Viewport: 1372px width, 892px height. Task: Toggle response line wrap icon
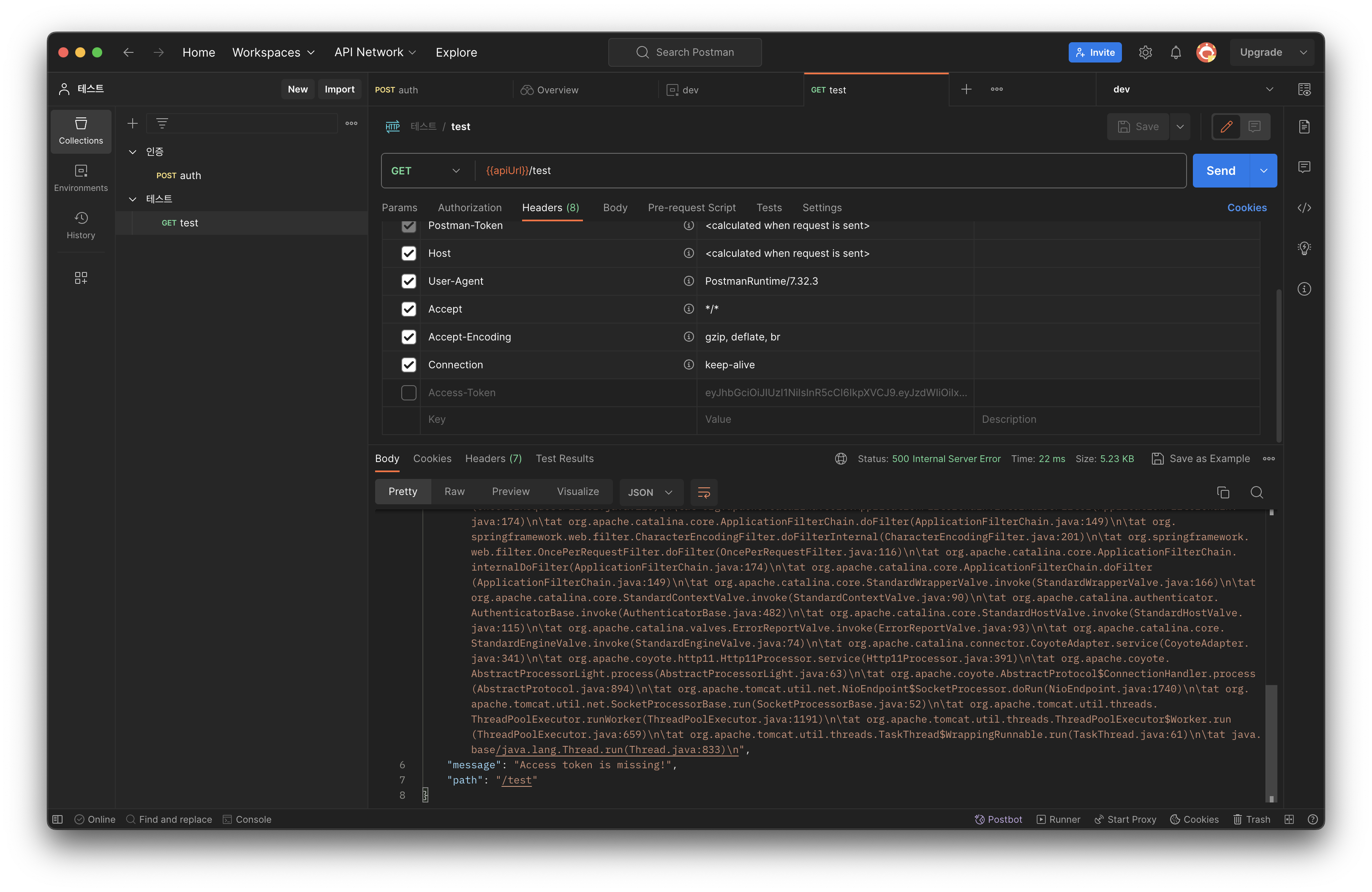pyautogui.click(x=703, y=492)
